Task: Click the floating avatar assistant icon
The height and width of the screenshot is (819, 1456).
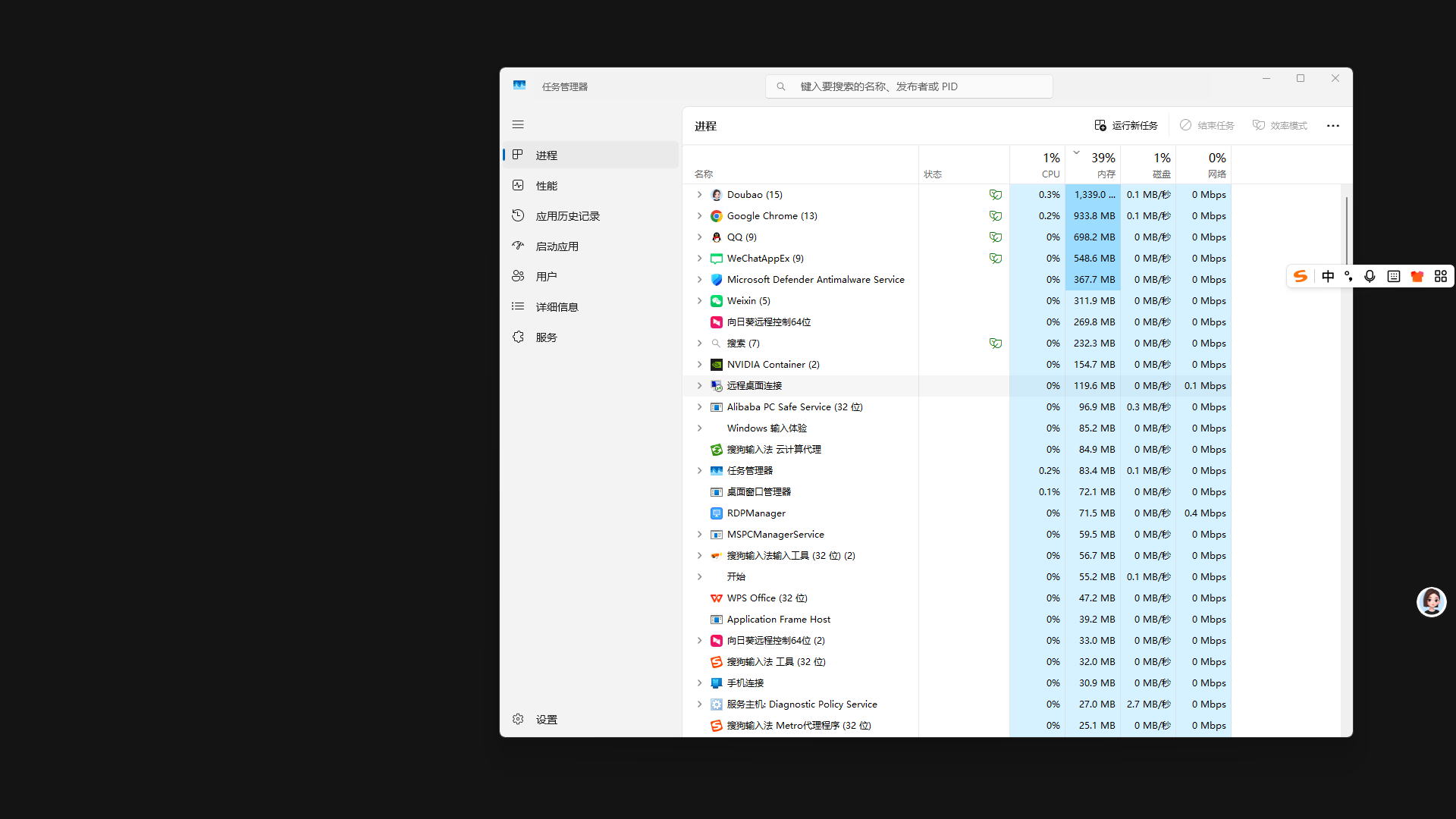Action: pos(1431,602)
